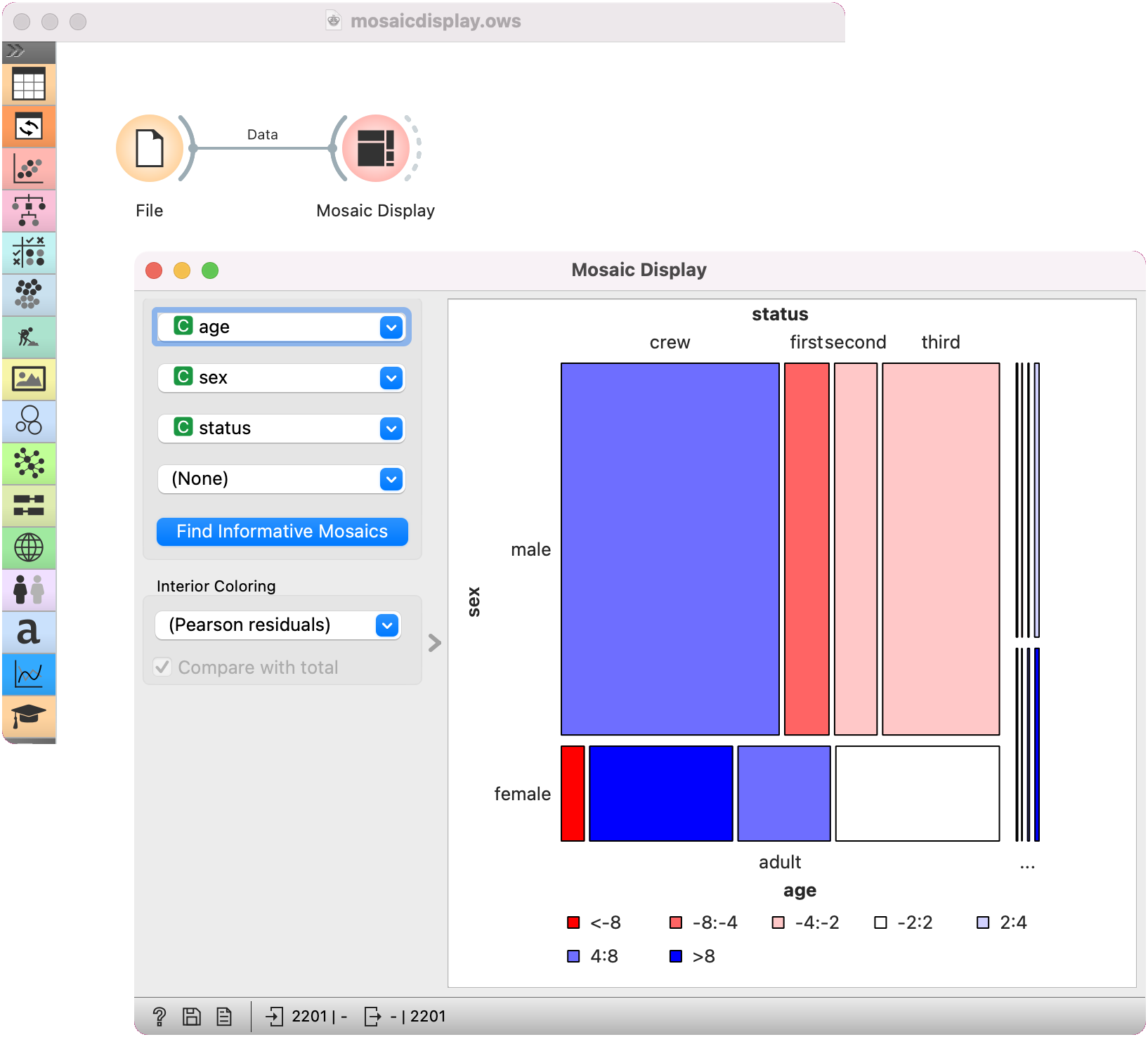Open the Pearson residuals coloring dropdown

(278, 625)
